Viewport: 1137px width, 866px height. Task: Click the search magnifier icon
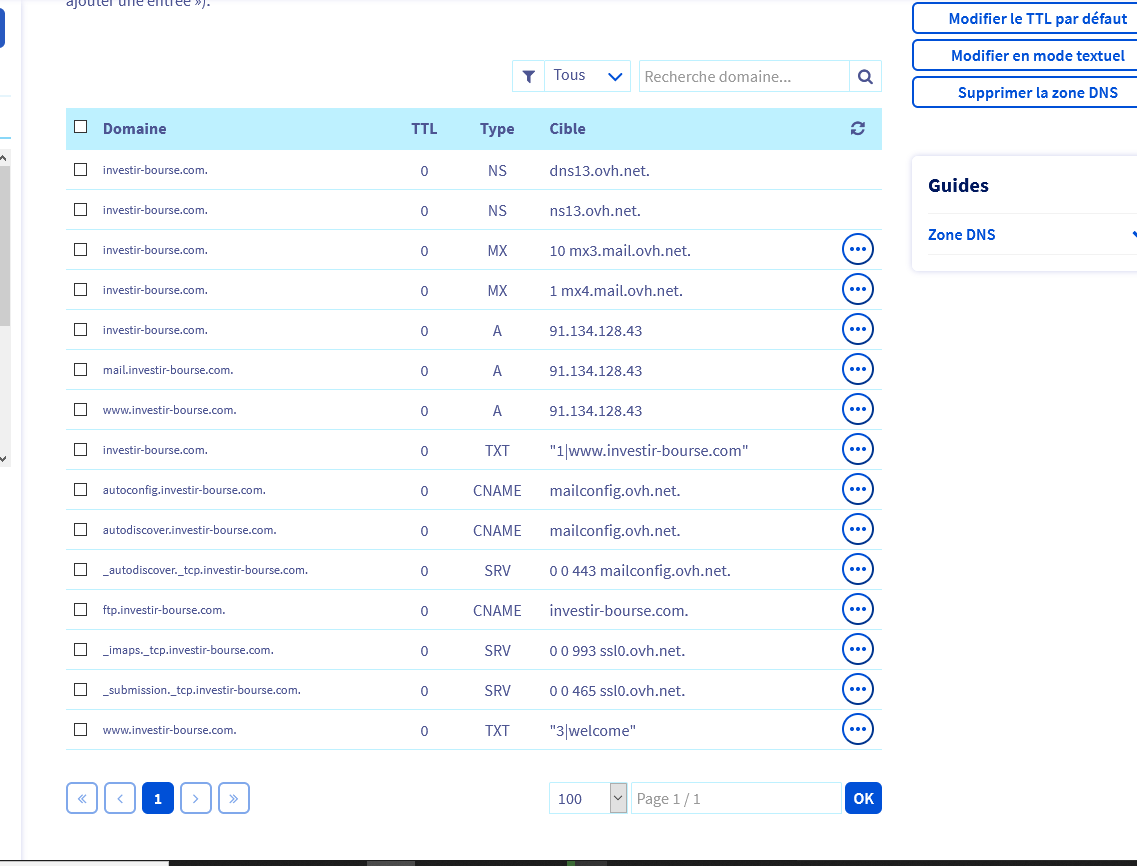coord(865,76)
